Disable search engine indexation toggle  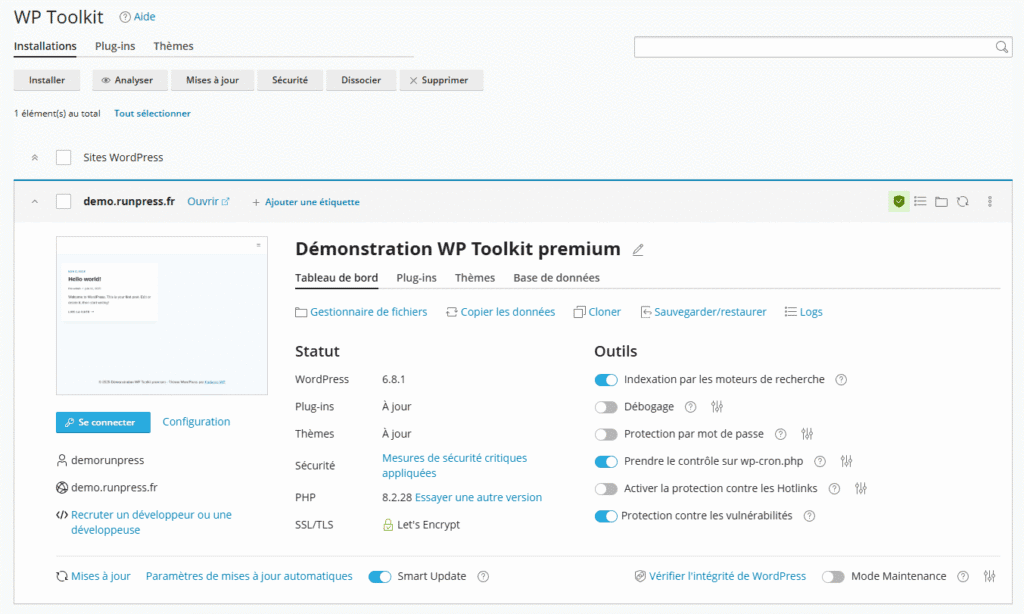click(606, 380)
